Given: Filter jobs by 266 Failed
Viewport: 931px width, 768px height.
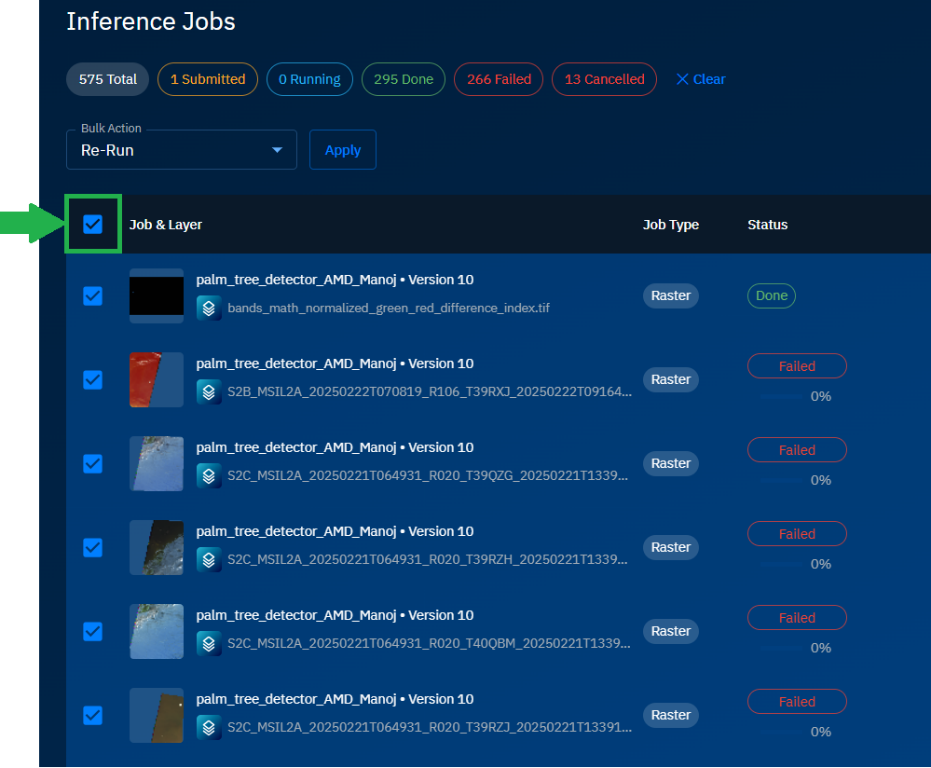Looking at the screenshot, I should click(x=498, y=79).
